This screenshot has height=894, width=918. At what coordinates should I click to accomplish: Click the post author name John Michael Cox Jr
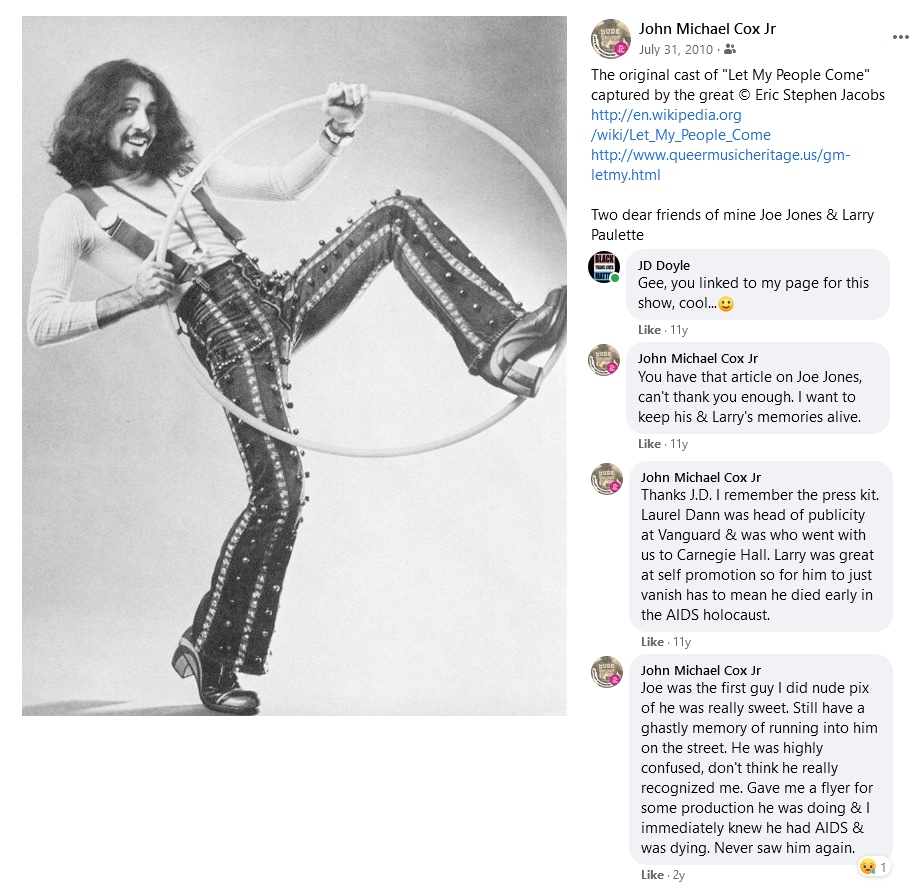click(x=707, y=29)
